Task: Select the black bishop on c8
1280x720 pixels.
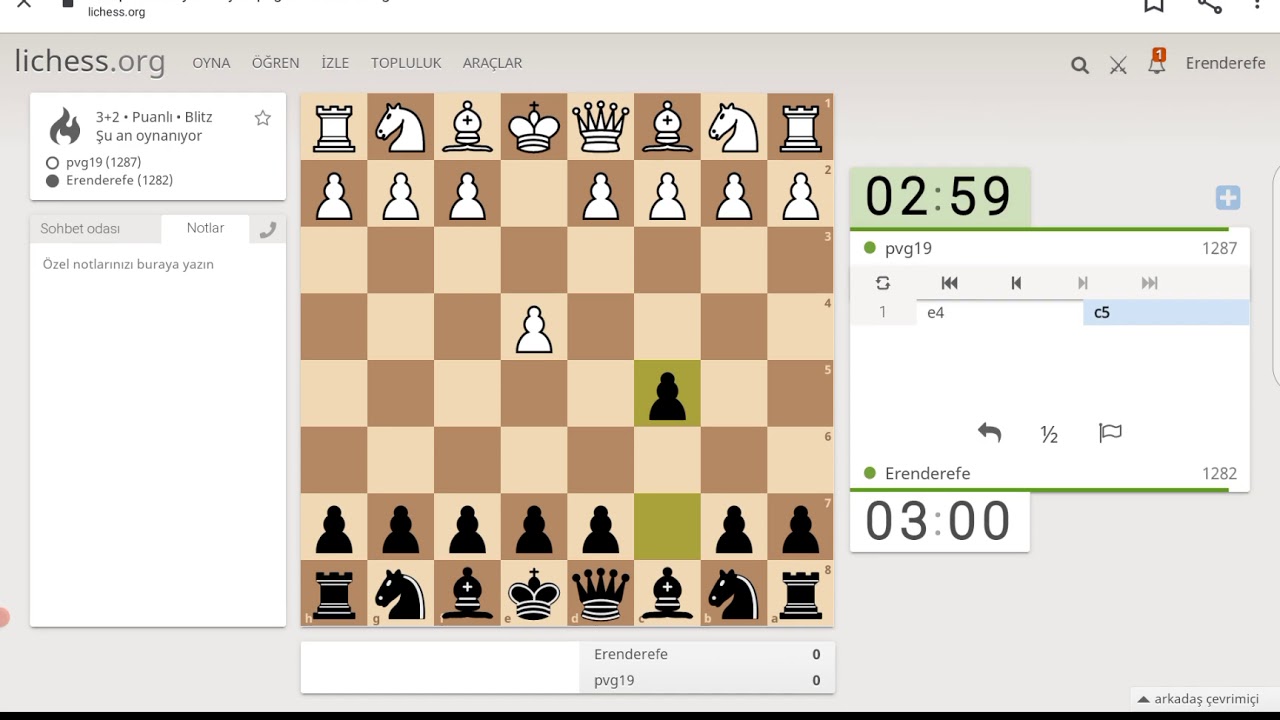Action: click(667, 593)
